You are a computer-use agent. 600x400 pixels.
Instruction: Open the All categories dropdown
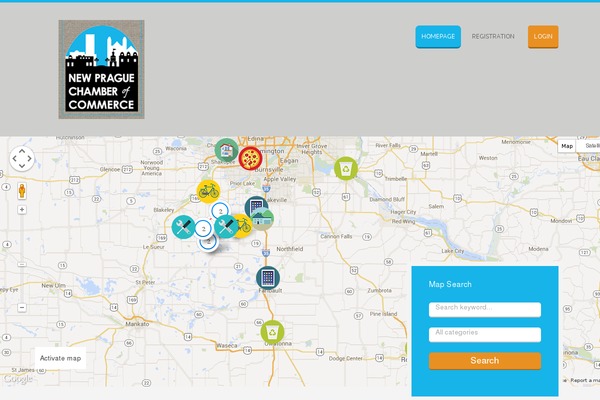pos(485,335)
